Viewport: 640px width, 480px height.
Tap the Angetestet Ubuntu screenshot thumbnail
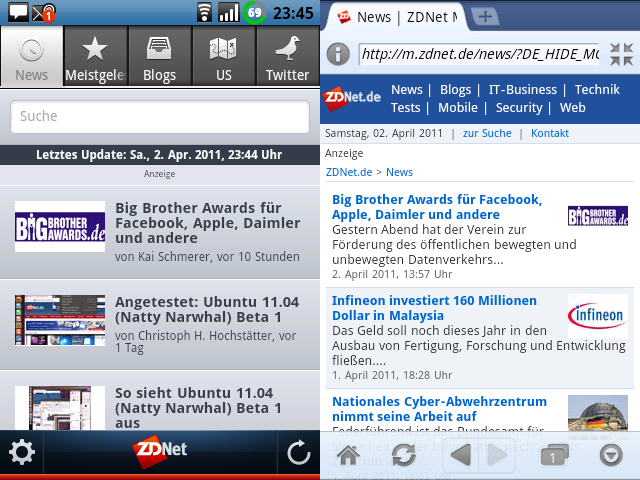coord(60,320)
